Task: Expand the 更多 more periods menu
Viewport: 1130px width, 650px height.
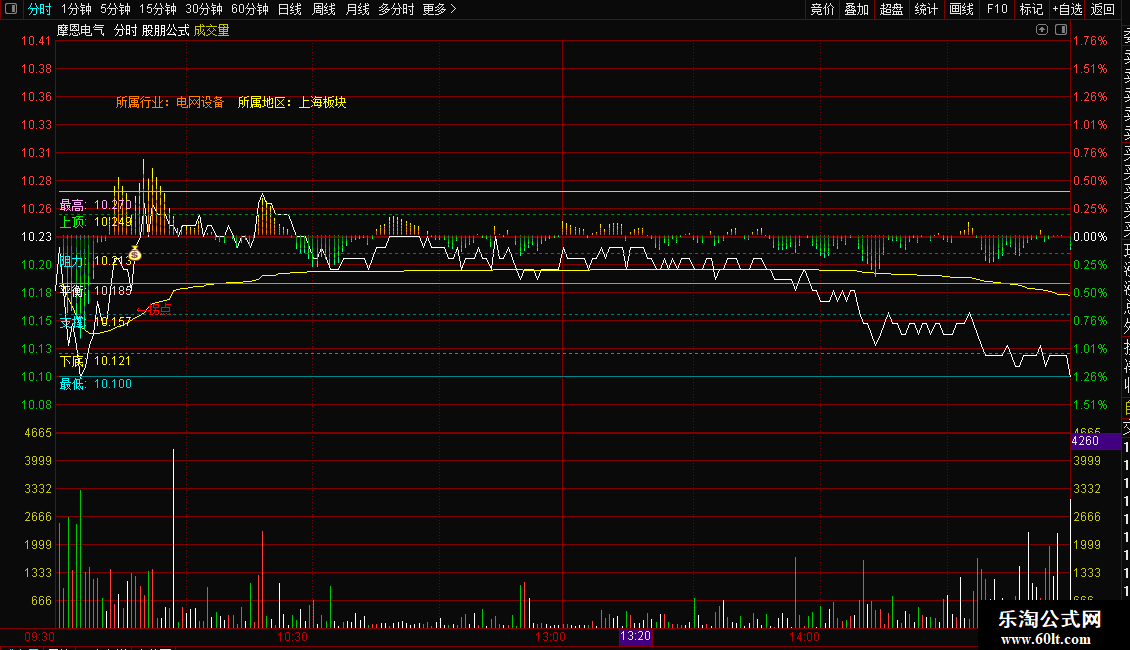Action: pyautogui.click(x=440, y=9)
